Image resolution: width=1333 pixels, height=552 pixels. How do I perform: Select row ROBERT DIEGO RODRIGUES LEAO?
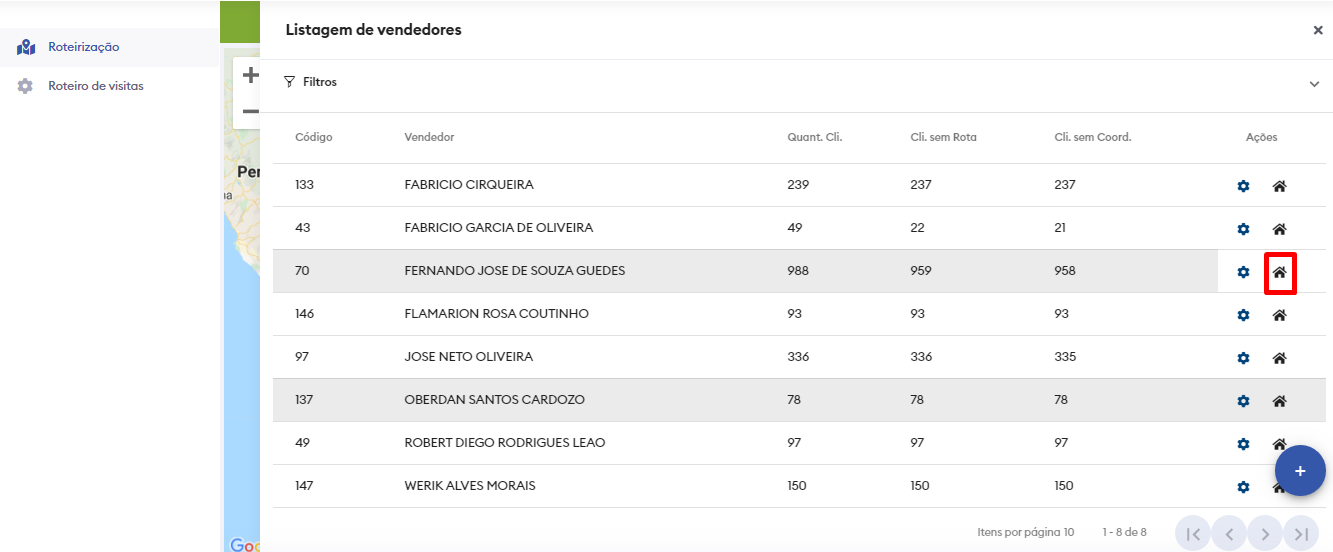click(x=504, y=443)
